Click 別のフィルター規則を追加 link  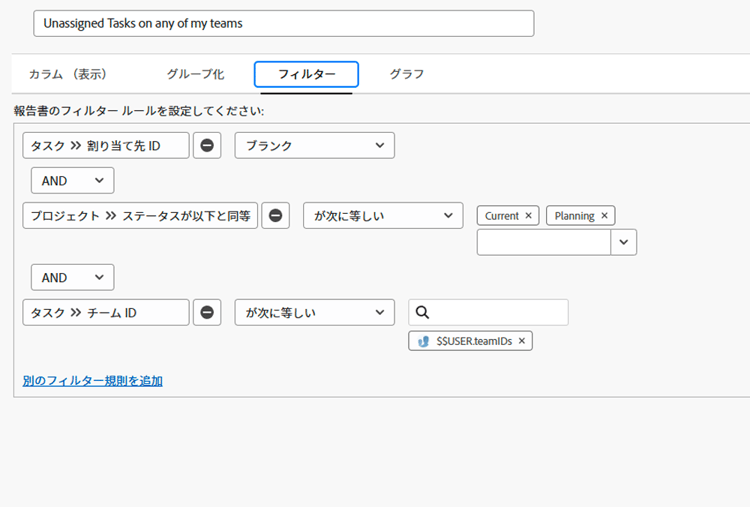click(92, 381)
